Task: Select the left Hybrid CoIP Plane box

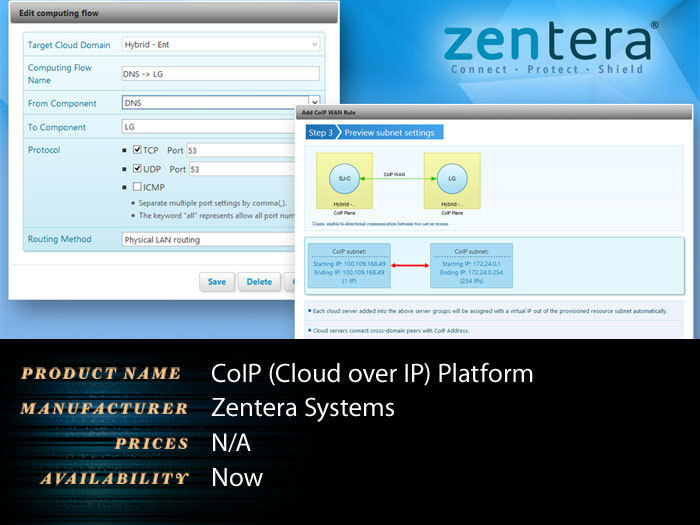Action: [x=345, y=181]
